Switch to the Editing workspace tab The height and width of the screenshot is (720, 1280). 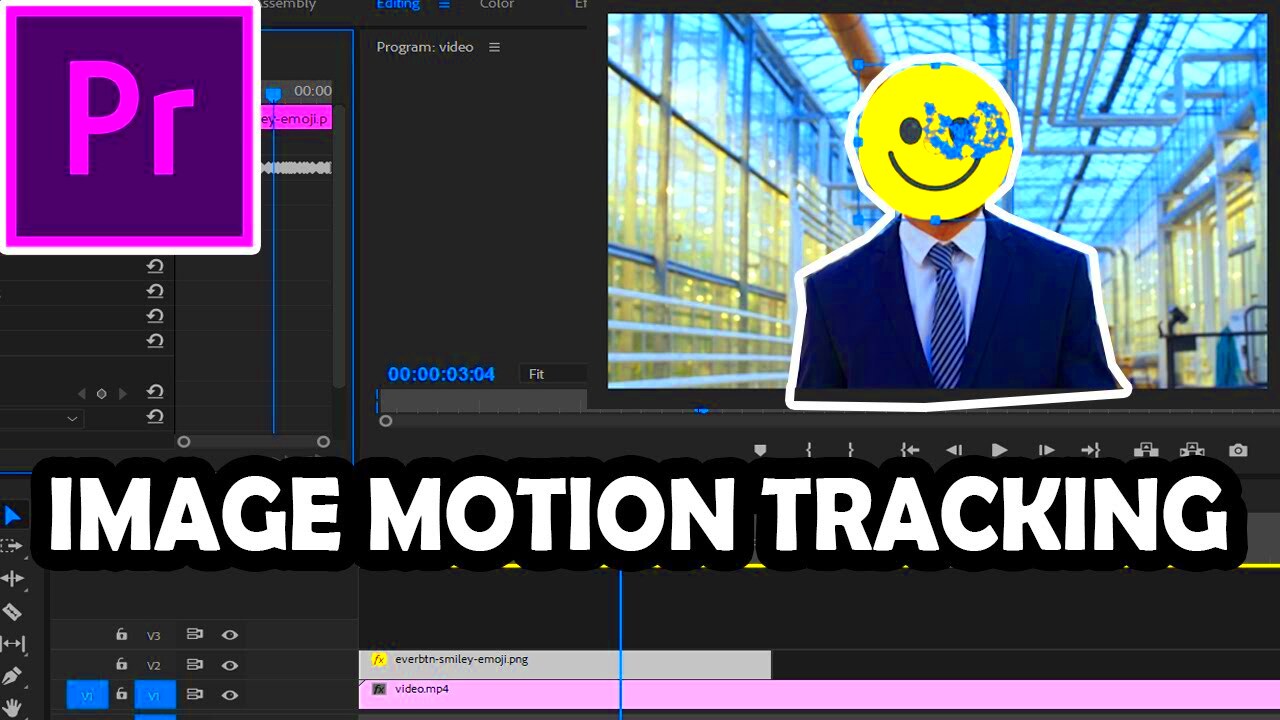tap(398, 5)
